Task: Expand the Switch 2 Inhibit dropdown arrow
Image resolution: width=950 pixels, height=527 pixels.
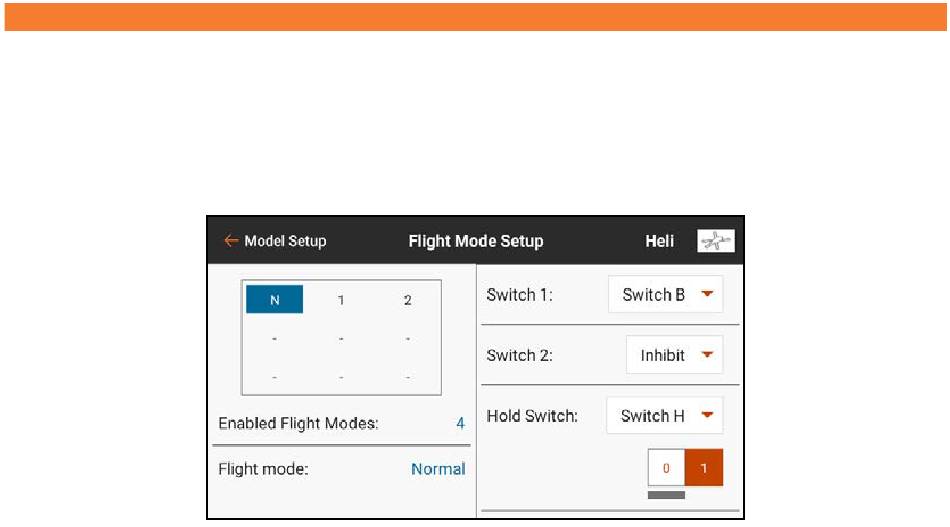Action: 707,354
